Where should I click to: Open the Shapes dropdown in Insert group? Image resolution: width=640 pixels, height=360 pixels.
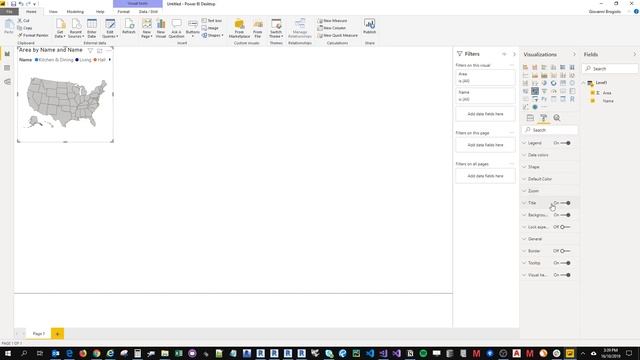tap(213, 36)
